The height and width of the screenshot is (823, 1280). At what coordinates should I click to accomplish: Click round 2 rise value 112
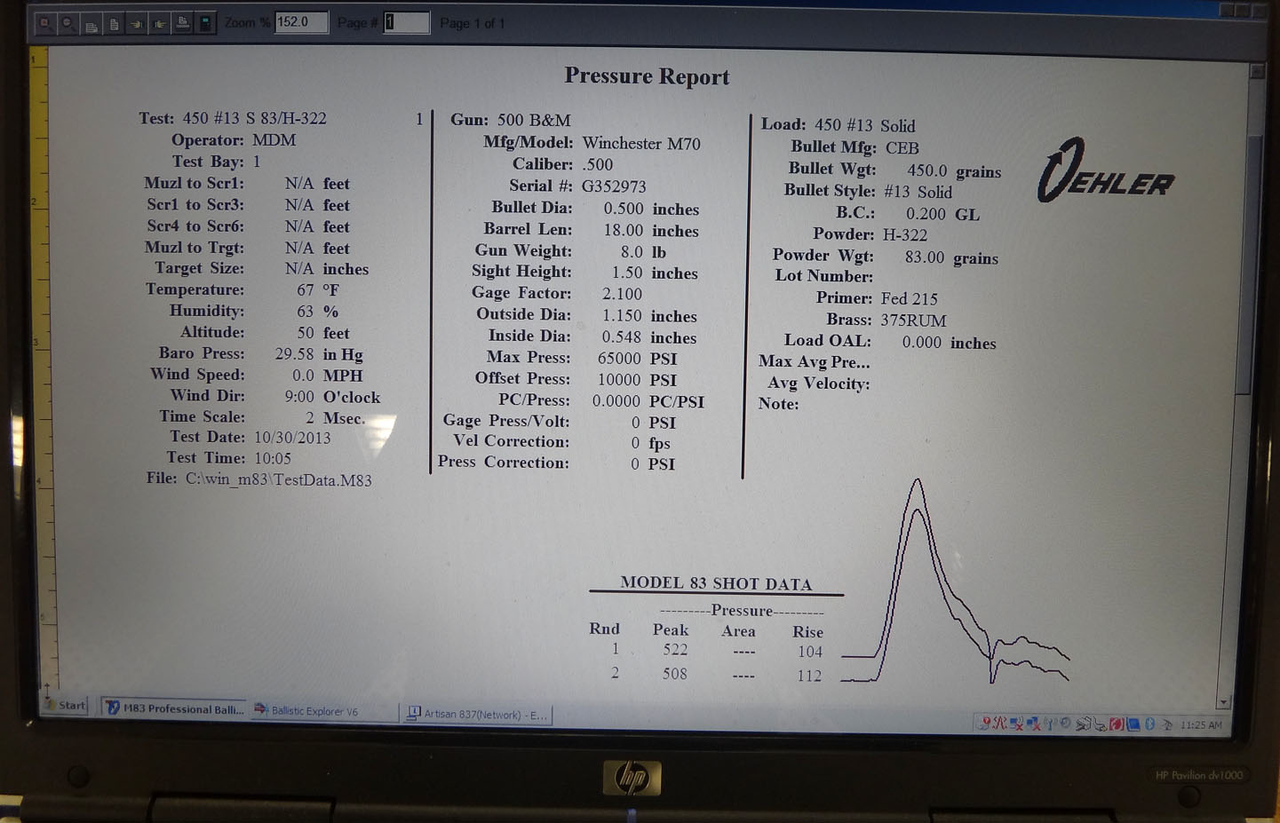(x=809, y=676)
